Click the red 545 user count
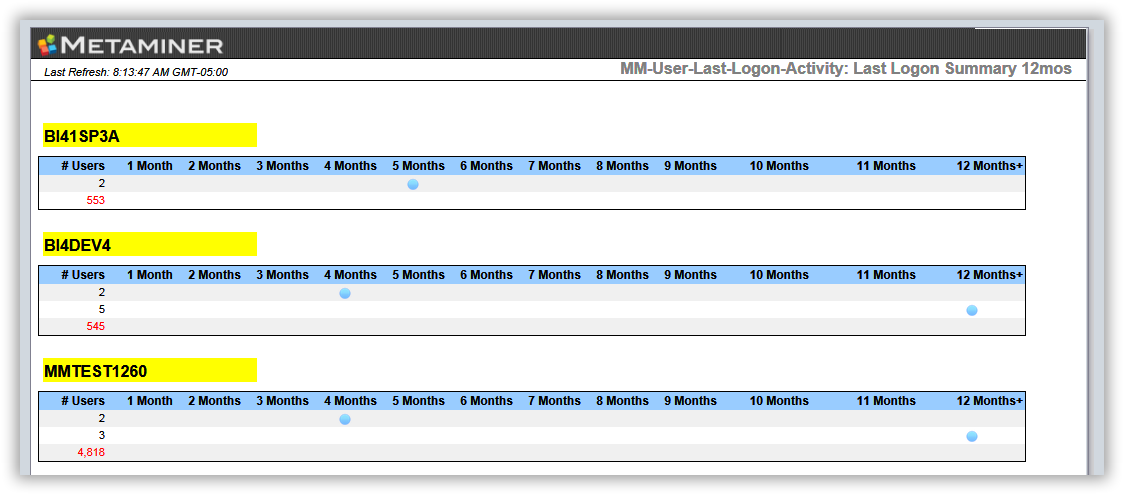The image size is (1124, 495). click(x=95, y=327)
